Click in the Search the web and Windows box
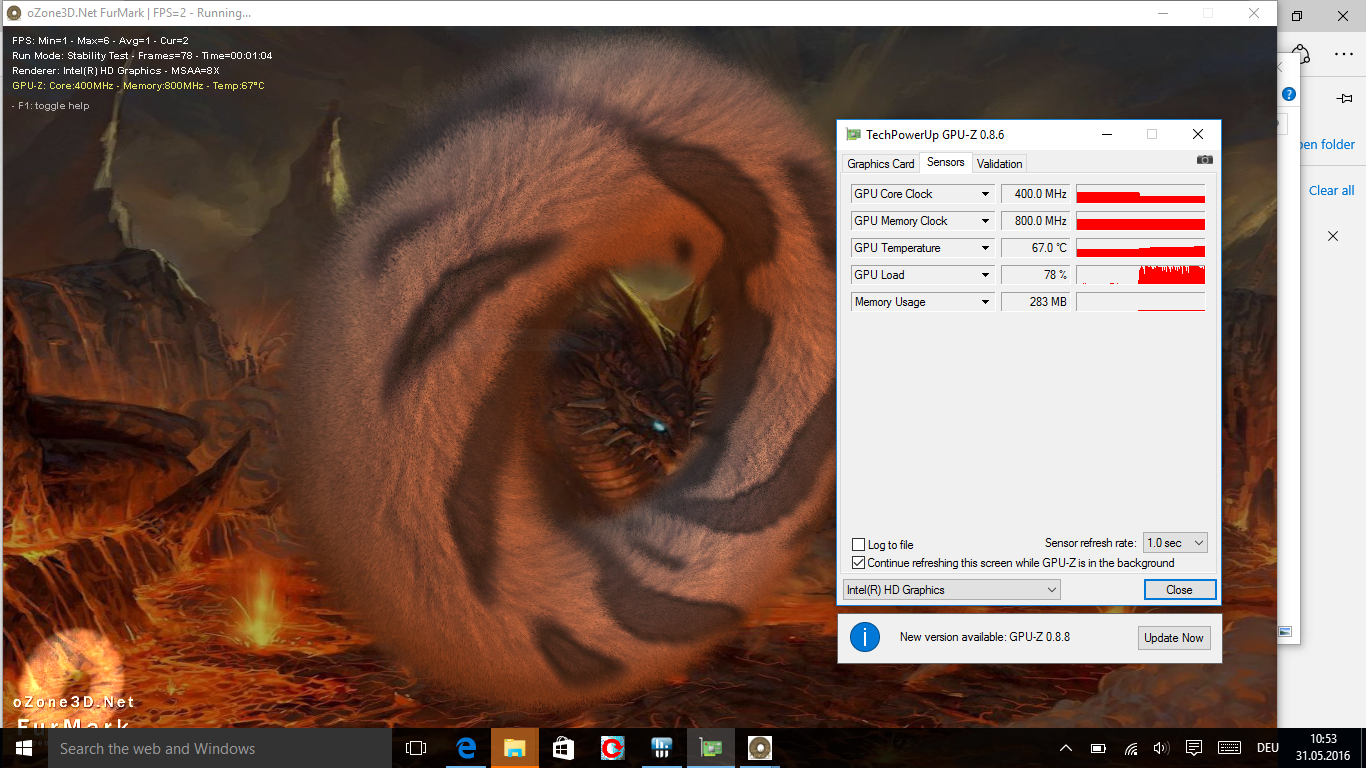Screen dimensions: 1366x768 219,748
